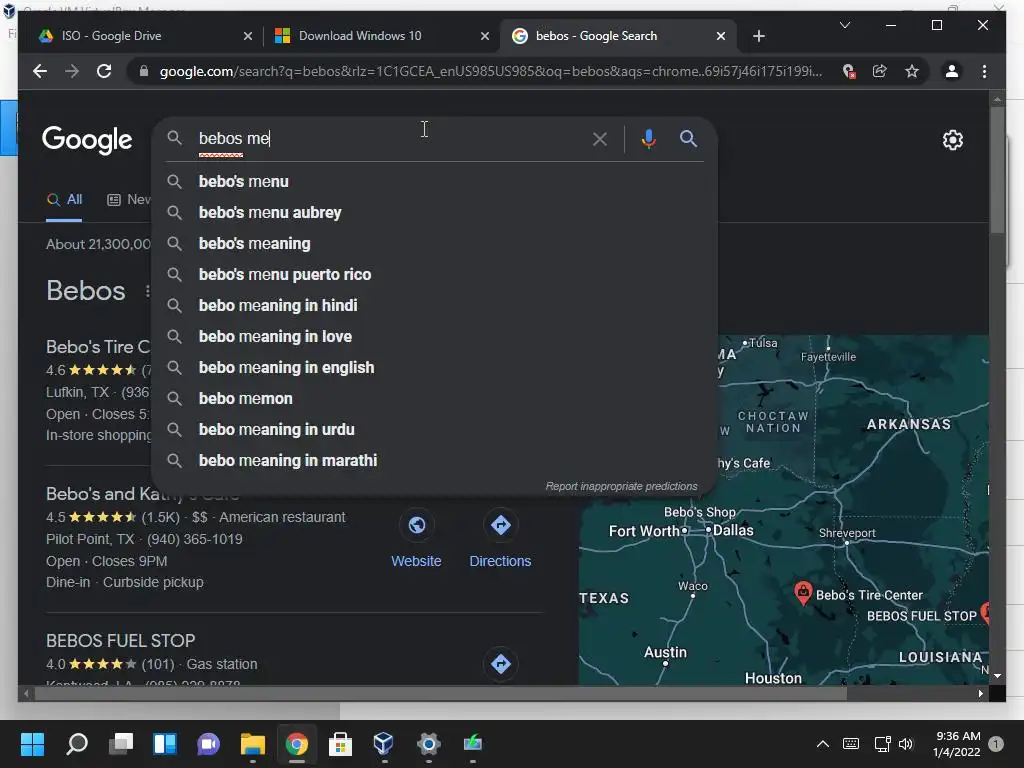Open the volume control in system tray
This screenshot has width=1024, height=768.
coord(905,743)
